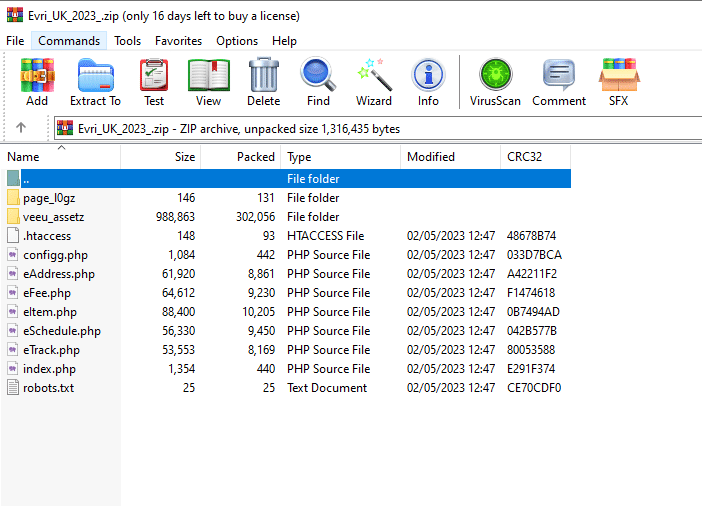702x506 pixels.
Task: Launch the Wizard tool
Action: (373, 81)
